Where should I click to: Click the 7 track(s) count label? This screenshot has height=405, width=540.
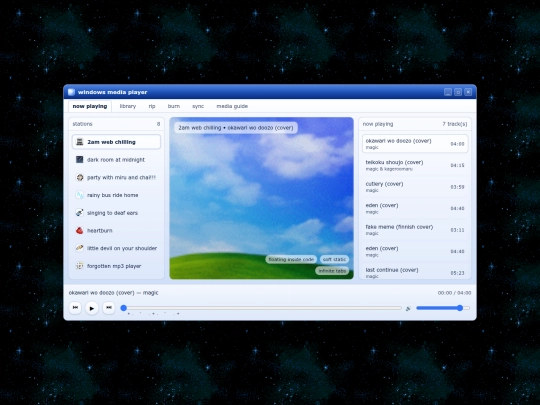(455, 124)
